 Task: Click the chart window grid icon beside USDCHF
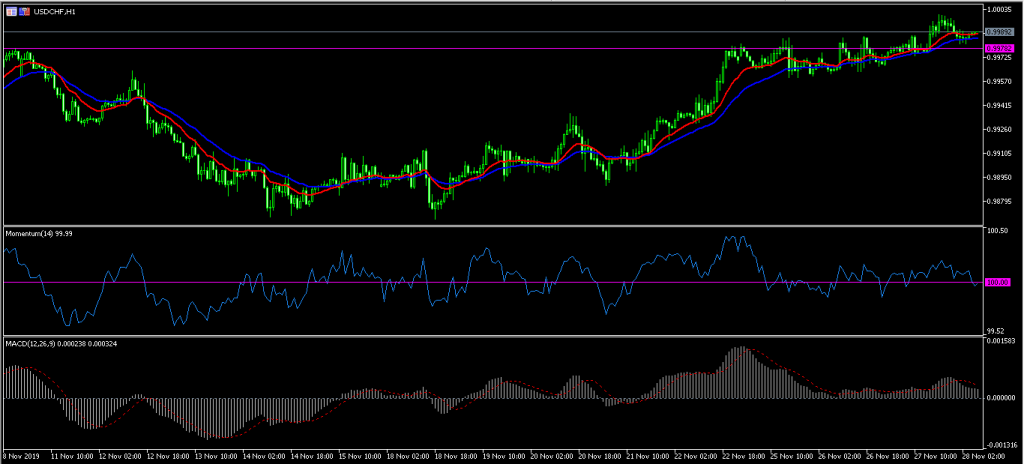11,12
